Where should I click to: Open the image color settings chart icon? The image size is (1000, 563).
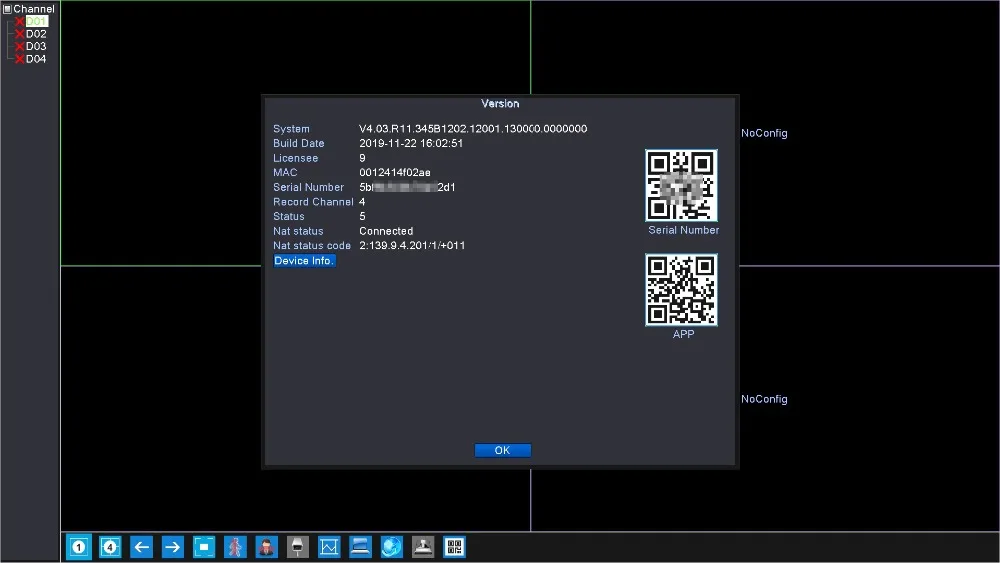tap(329, 547)
